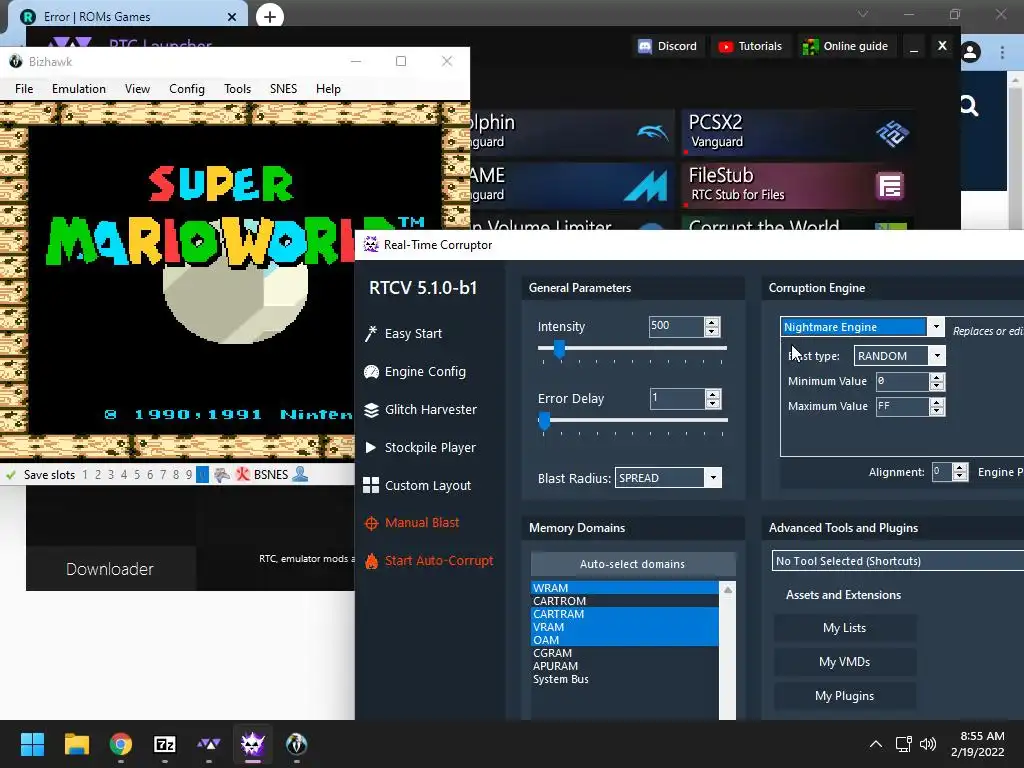Image resolution: width=1024 pixels, height=768 pixels.
Task: Open Glitch Harvester stack icon
Action: [371, 409]
